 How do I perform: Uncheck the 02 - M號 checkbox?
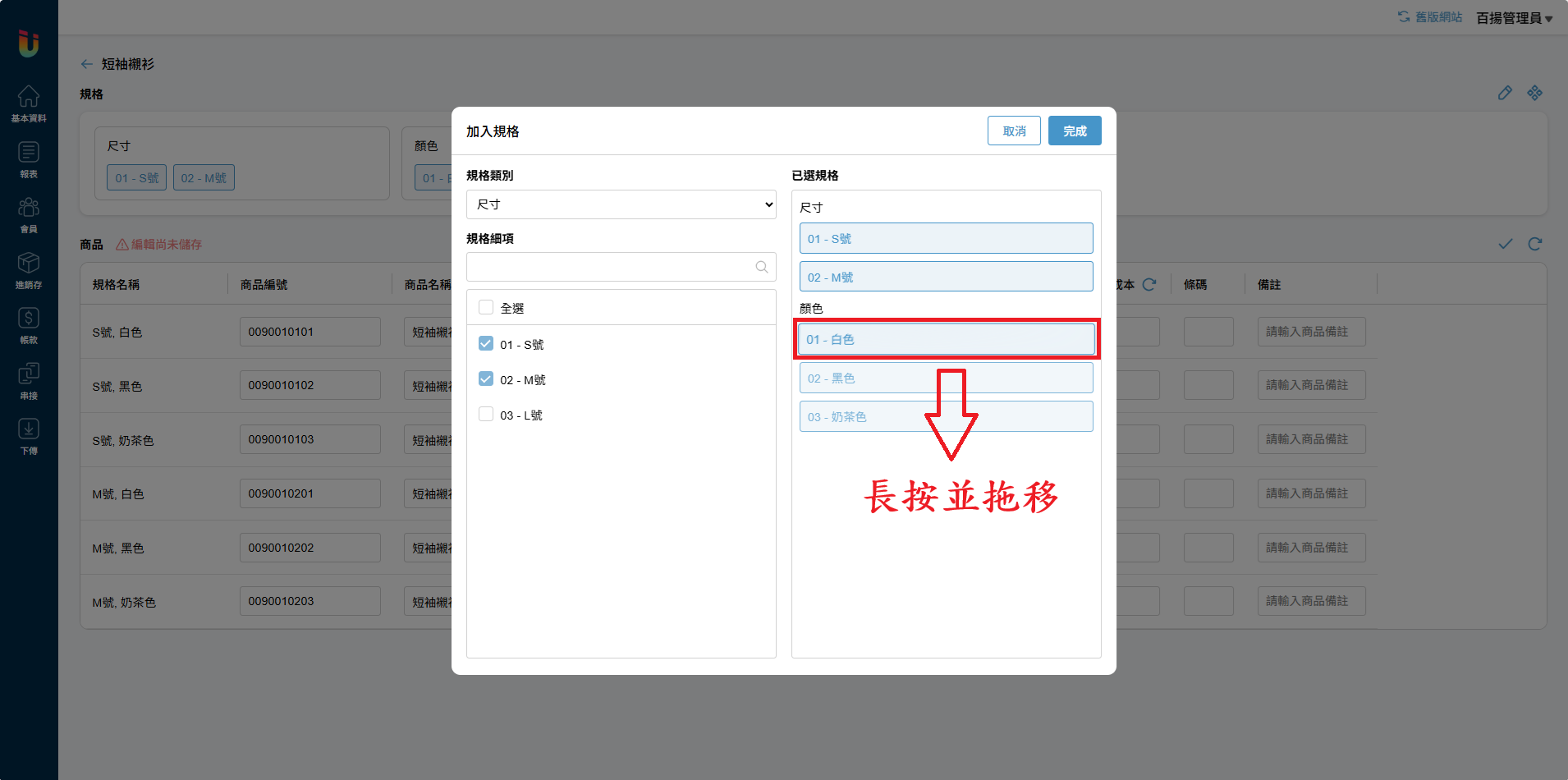[486, 379]
